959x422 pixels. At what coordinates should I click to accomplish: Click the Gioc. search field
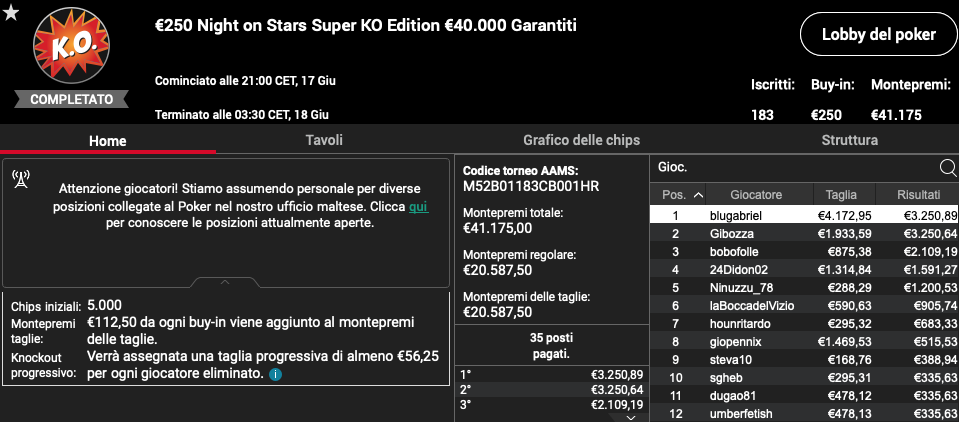click(x=795, y=167)
